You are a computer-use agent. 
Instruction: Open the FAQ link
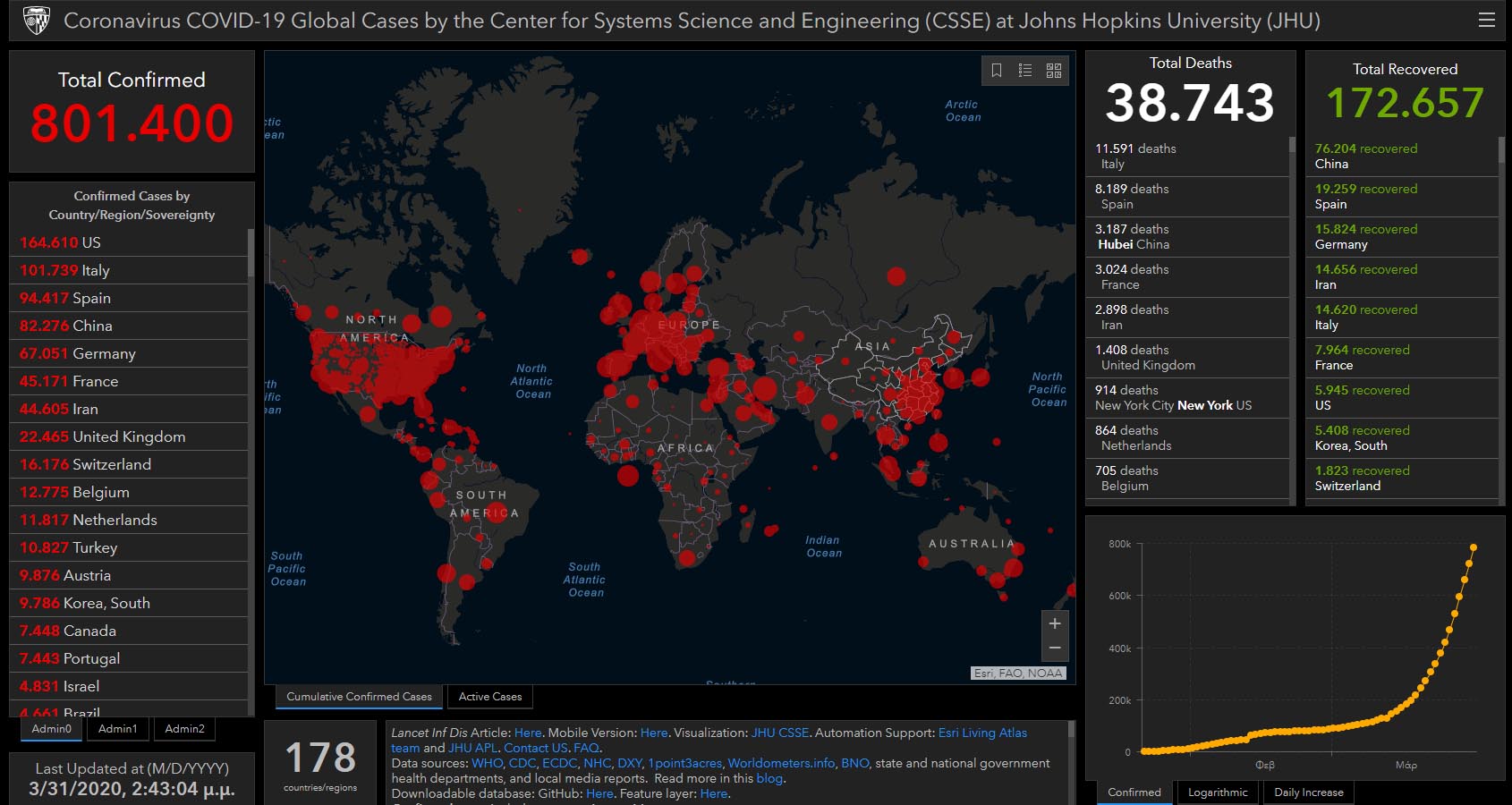pyautogui.click(x=586, y=748)
